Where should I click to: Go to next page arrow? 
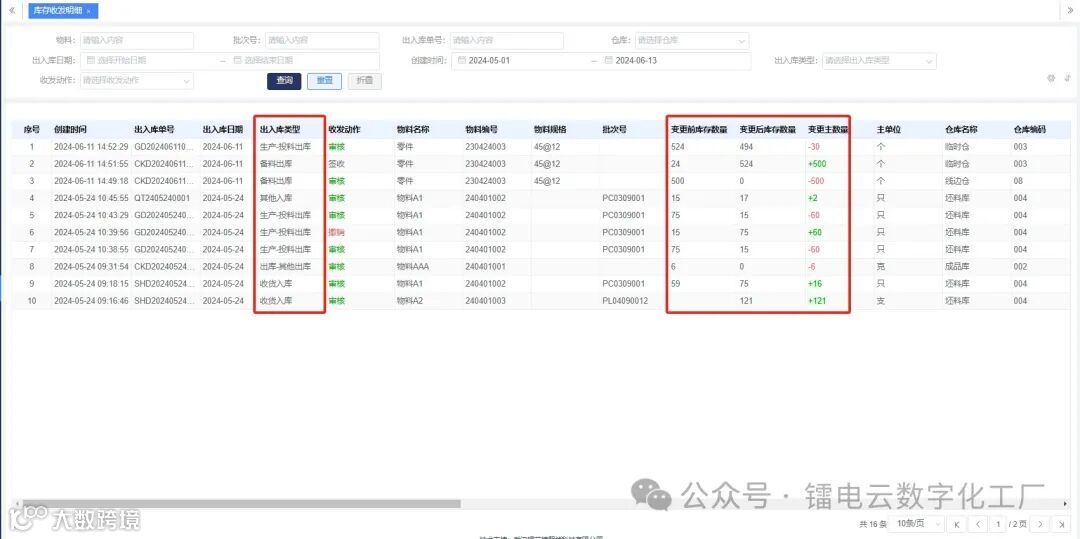pos(1041,525)
